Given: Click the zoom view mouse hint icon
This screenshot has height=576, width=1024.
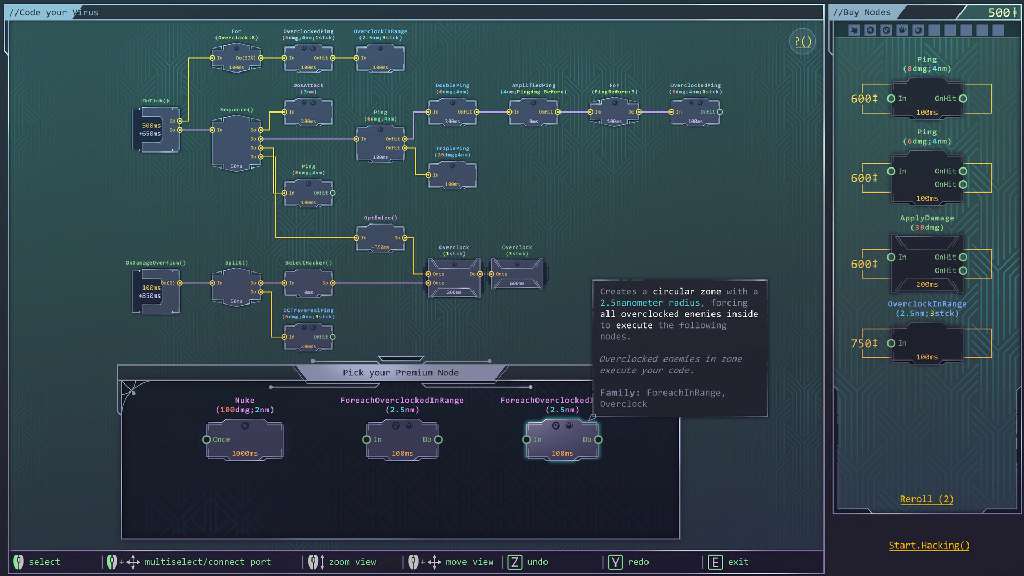Looking at the screenshot, I should 316,562.
